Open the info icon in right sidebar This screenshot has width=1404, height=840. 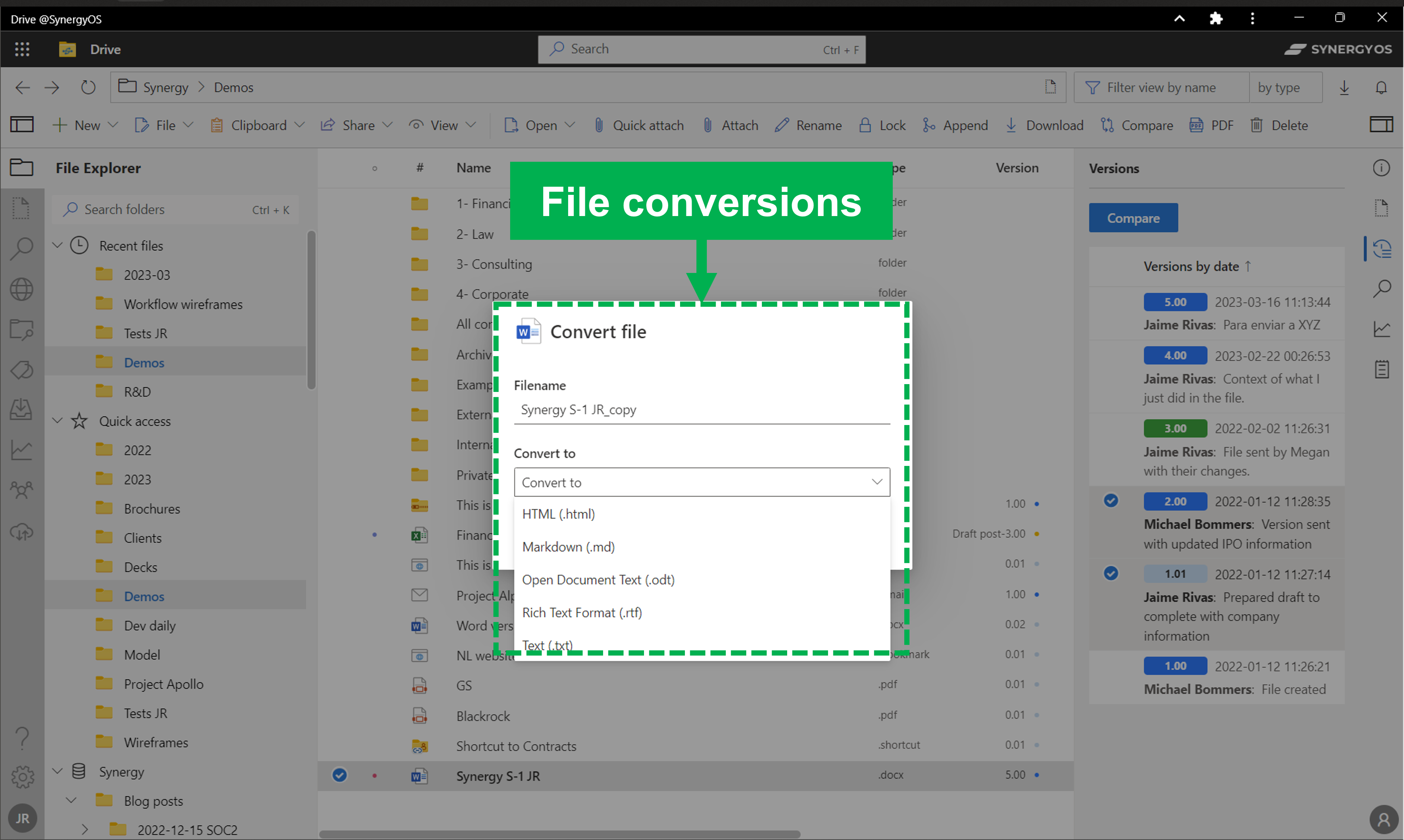[1381, 168]
